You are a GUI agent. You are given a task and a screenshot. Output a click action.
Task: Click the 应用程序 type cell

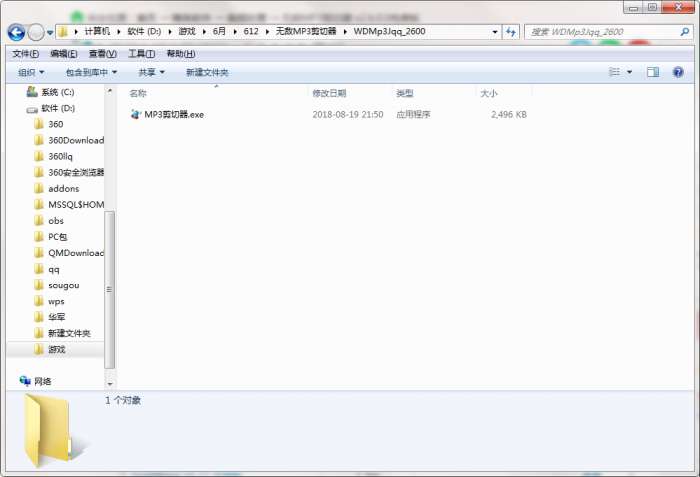(413, 114)
